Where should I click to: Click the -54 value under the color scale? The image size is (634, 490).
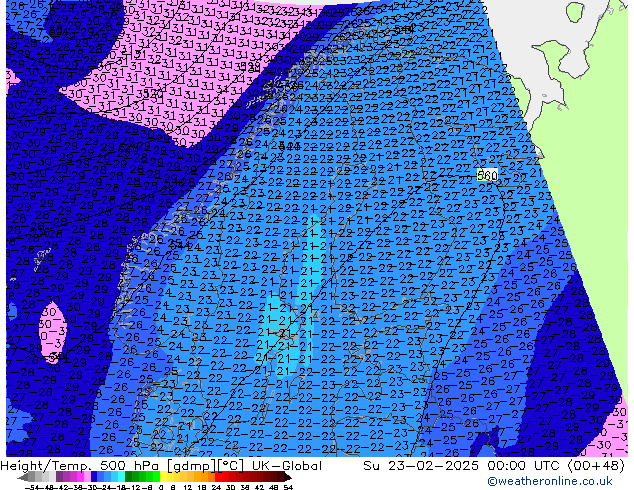click(31, 488)
